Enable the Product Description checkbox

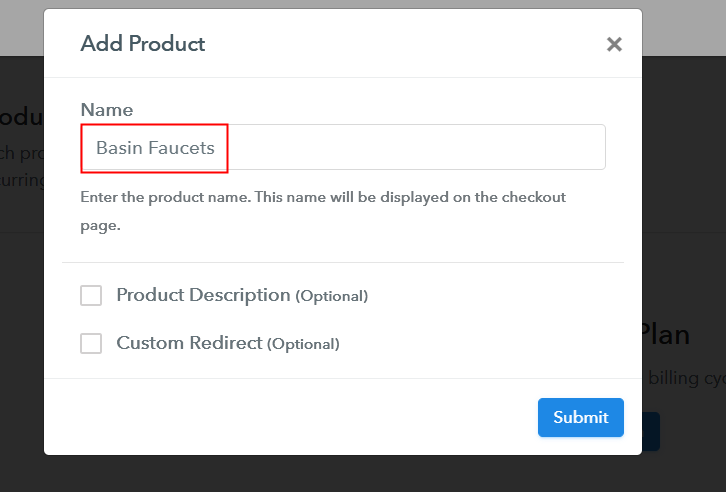pyautogui.click(x=91, y=295)
